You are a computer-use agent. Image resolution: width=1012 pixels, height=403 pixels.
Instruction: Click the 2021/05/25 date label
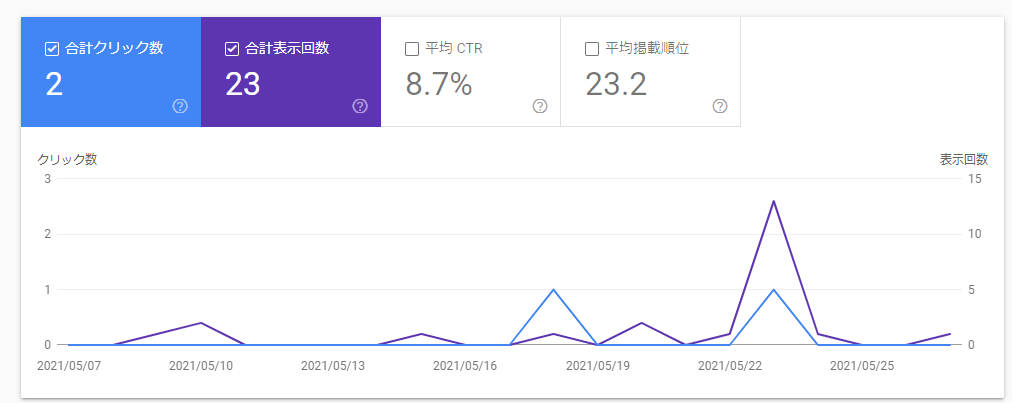tap(862, 366)
